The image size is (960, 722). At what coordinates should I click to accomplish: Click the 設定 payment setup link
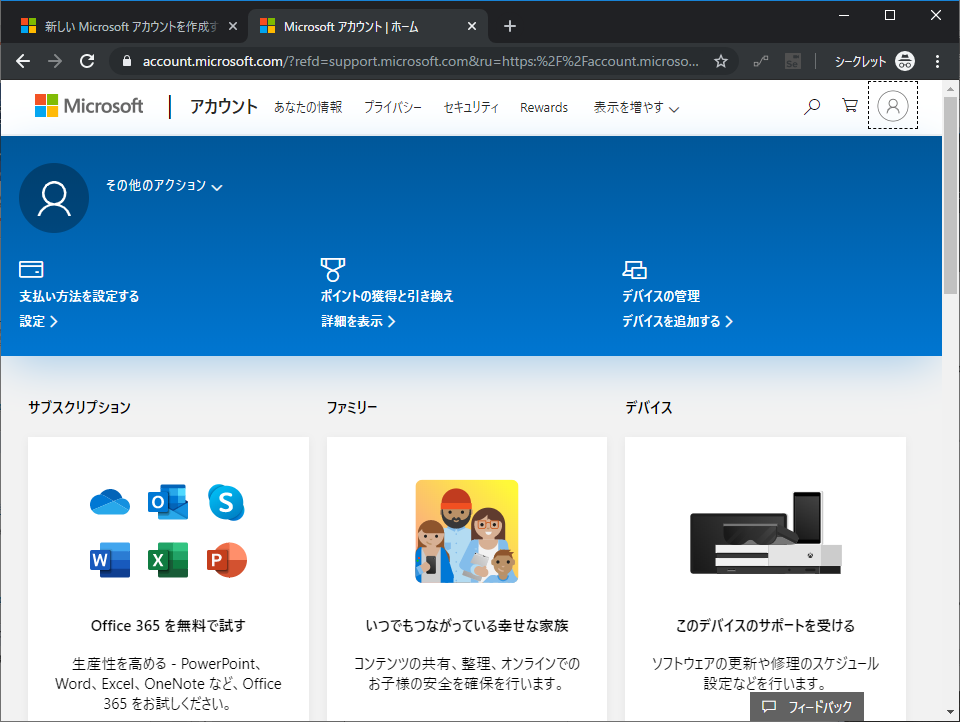click(x=39, y=321)
